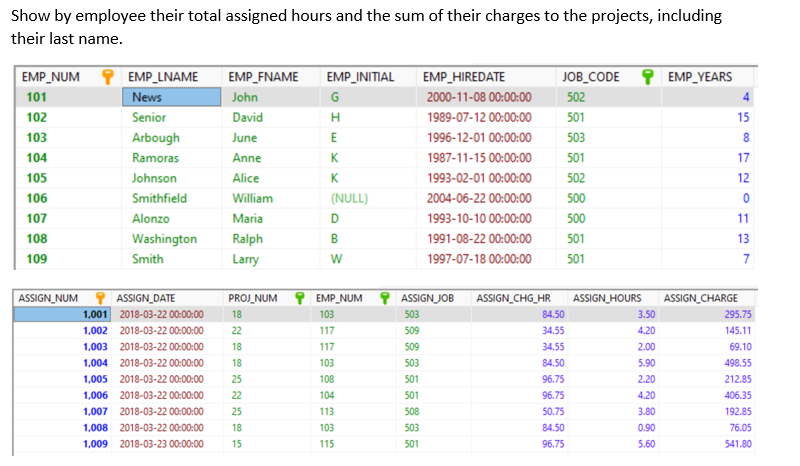The image size is (800, 466).
Task: Click assignment charge 145.11 cell
Action: click(x=707, y=331)
